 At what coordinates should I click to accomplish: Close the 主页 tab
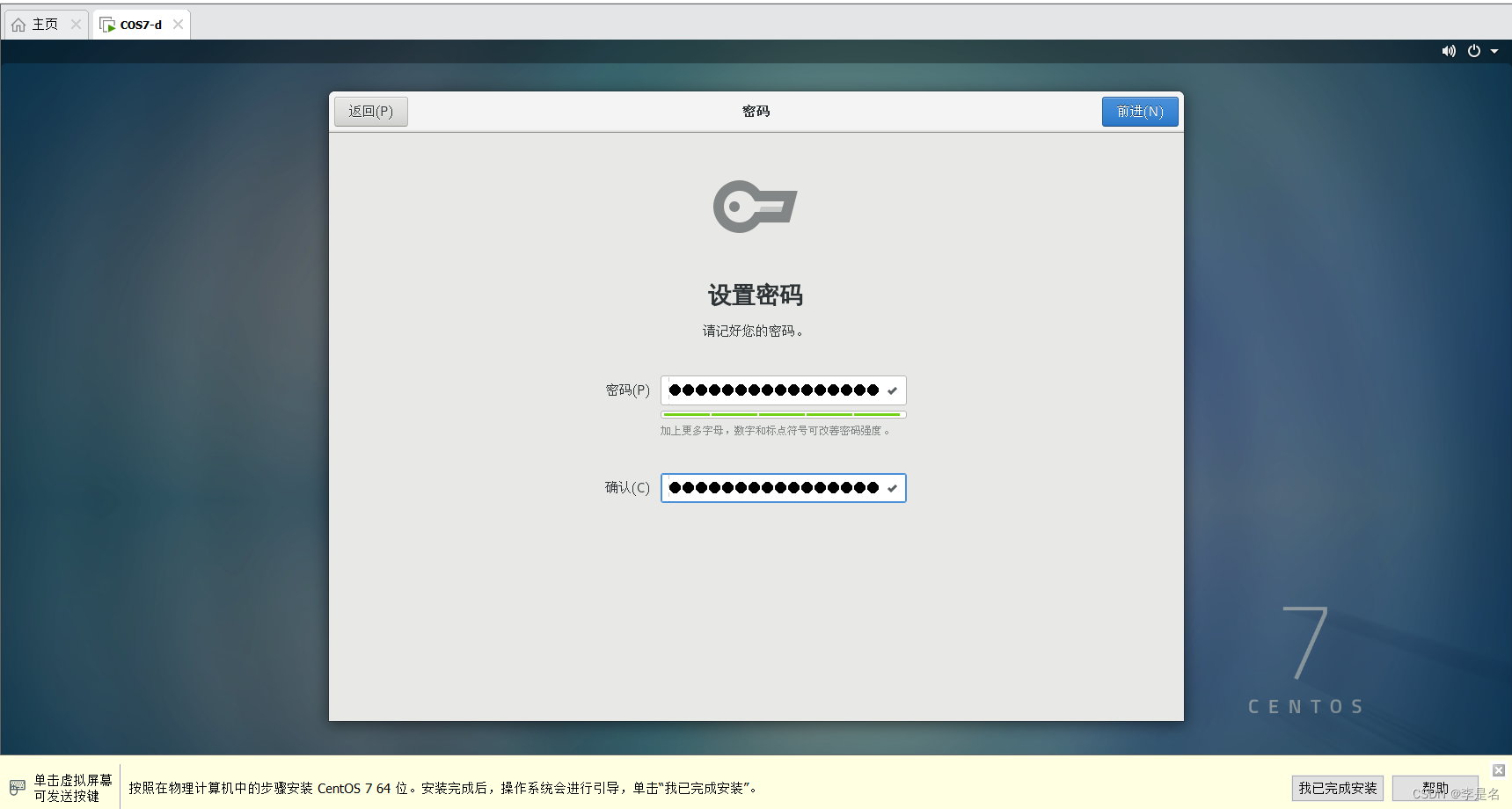point(76,25)
